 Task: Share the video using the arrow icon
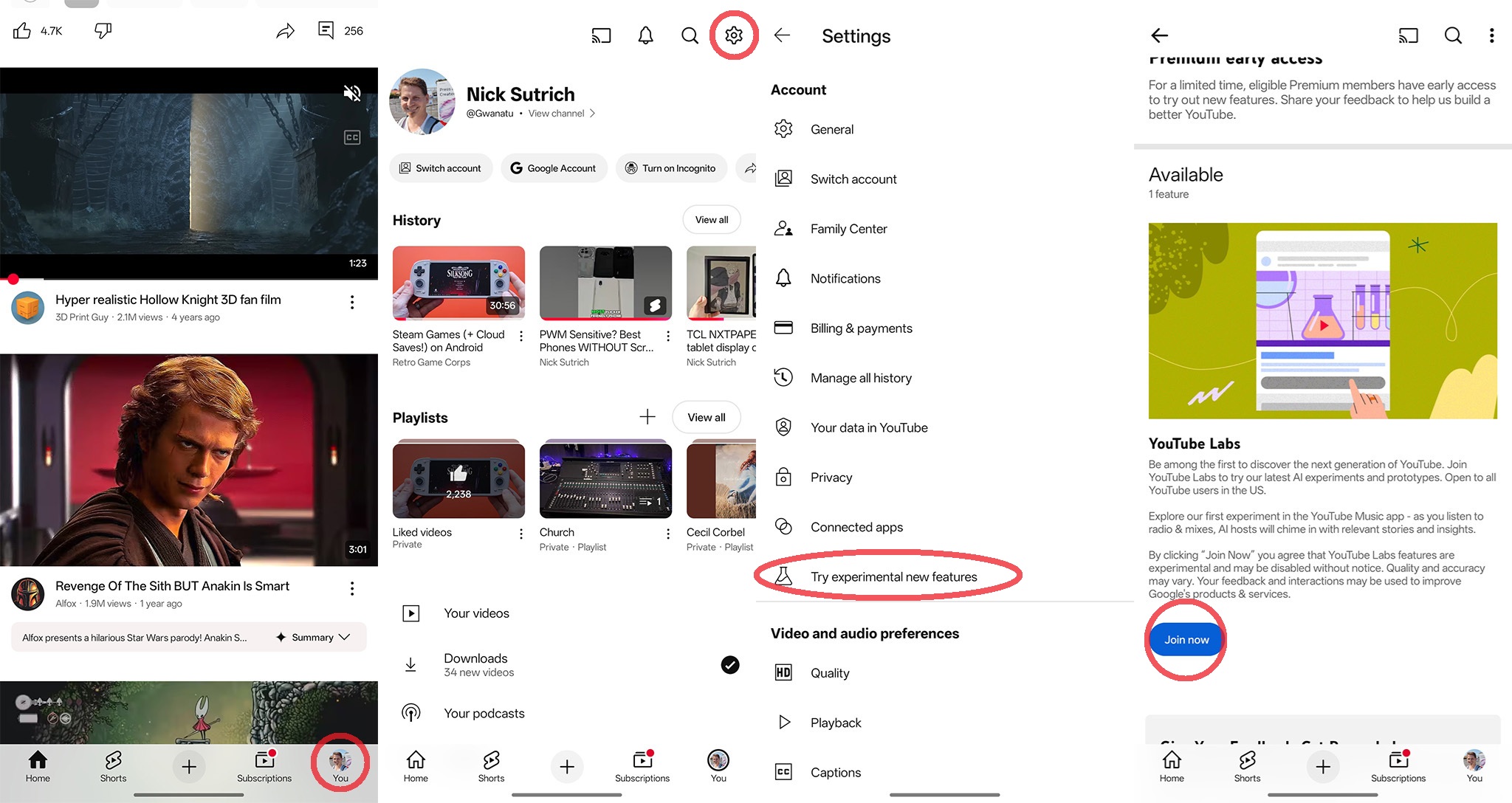pyautogui.click(x=286, y=30)
